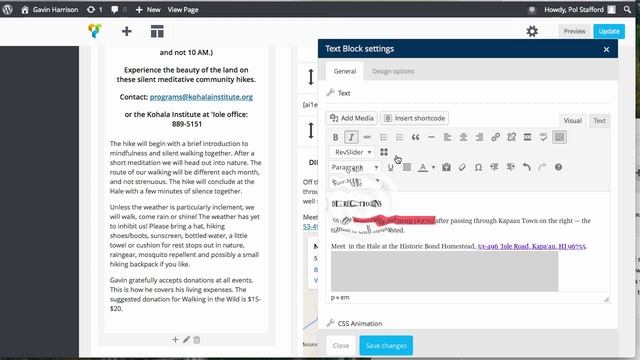
Task: Add a new element with plus icon
Action: [x=127, y=31]
